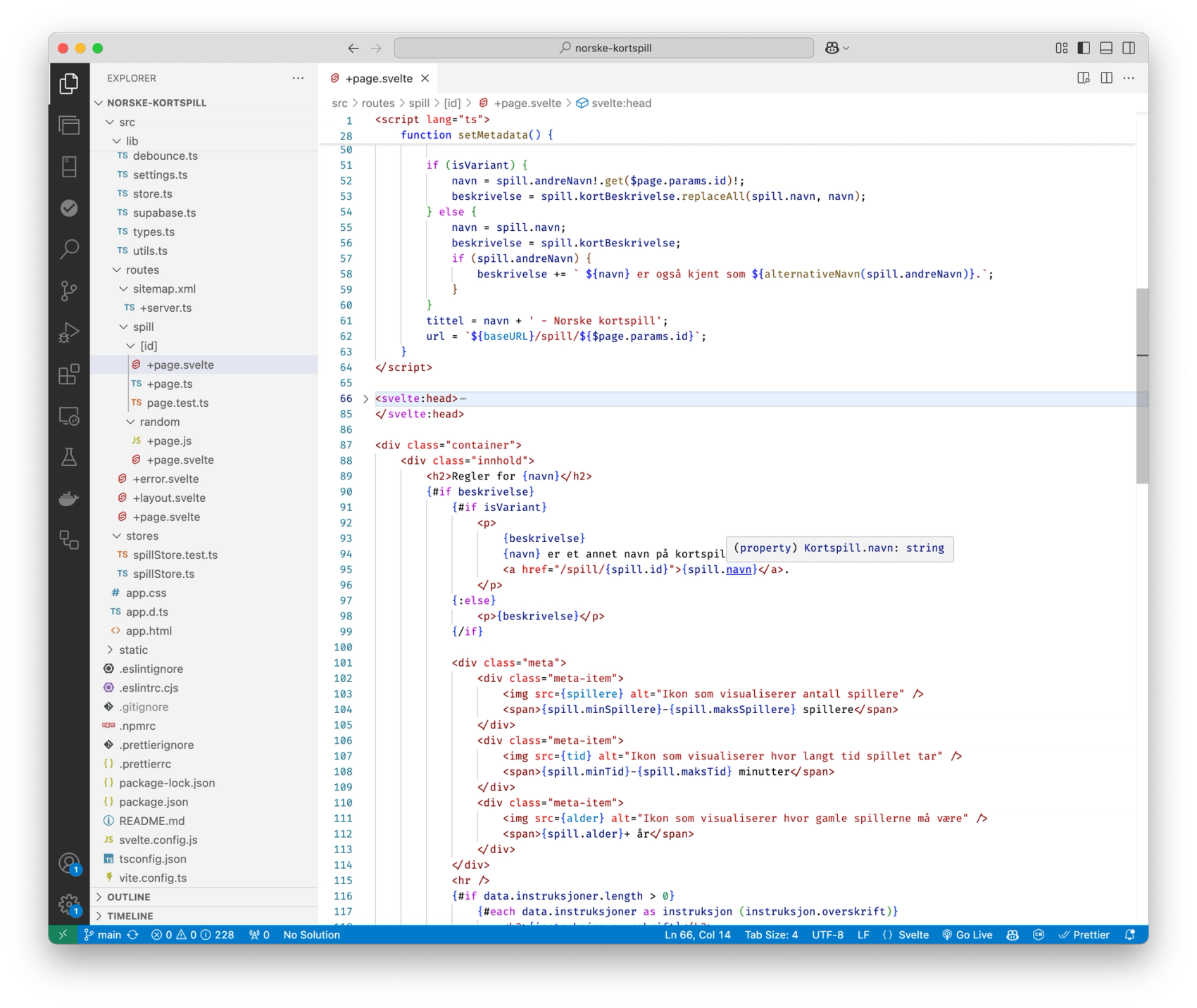This screenshot has height=1008, width=1197.
Task: Open the Run and Debug view
Action: point(69,332)
